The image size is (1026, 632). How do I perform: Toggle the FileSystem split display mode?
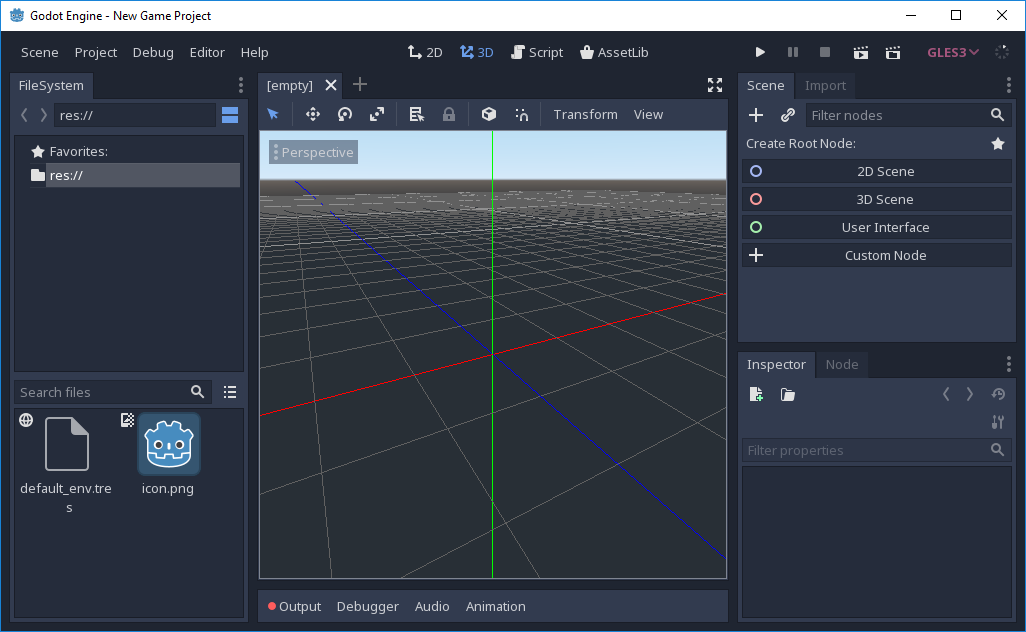230,114
